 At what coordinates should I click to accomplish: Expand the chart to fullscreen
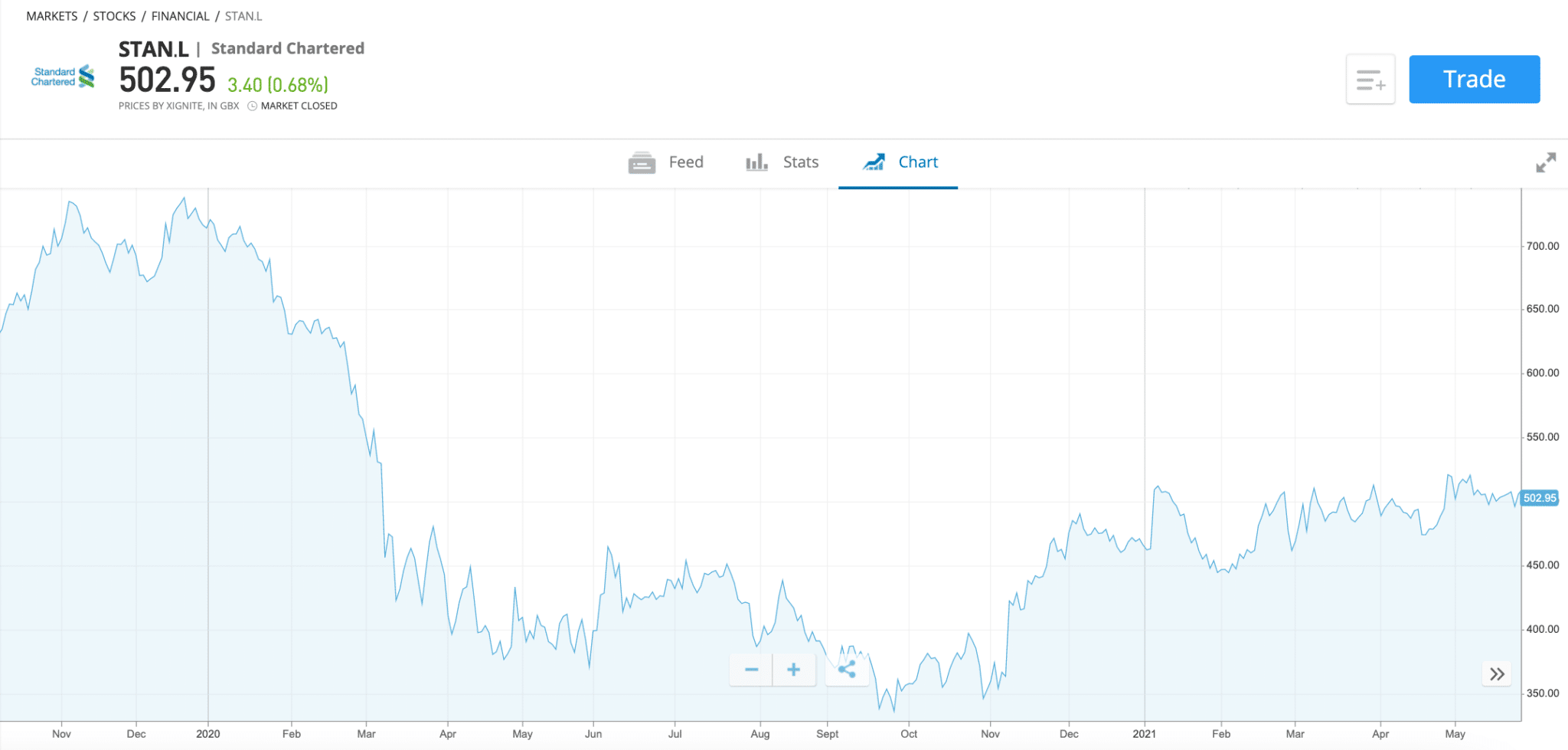(1547, 162)
